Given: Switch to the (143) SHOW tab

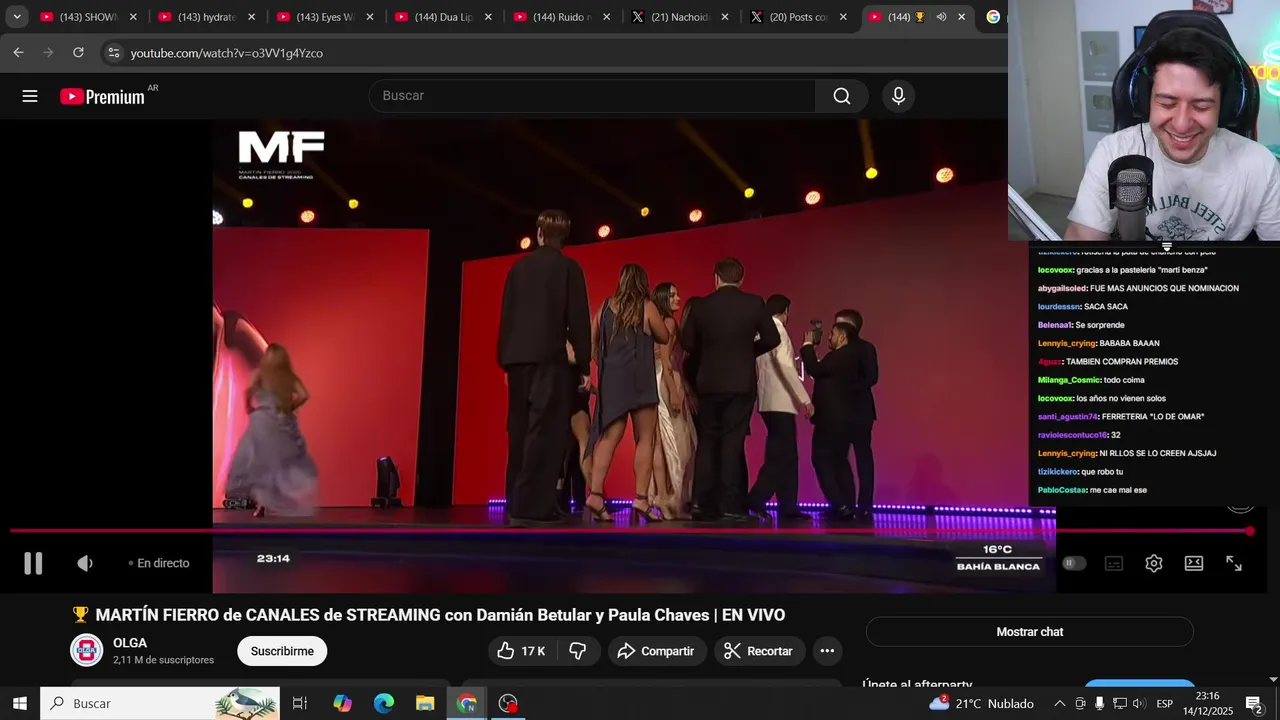Looking at the screenshot, I should (x=88, y=17).
